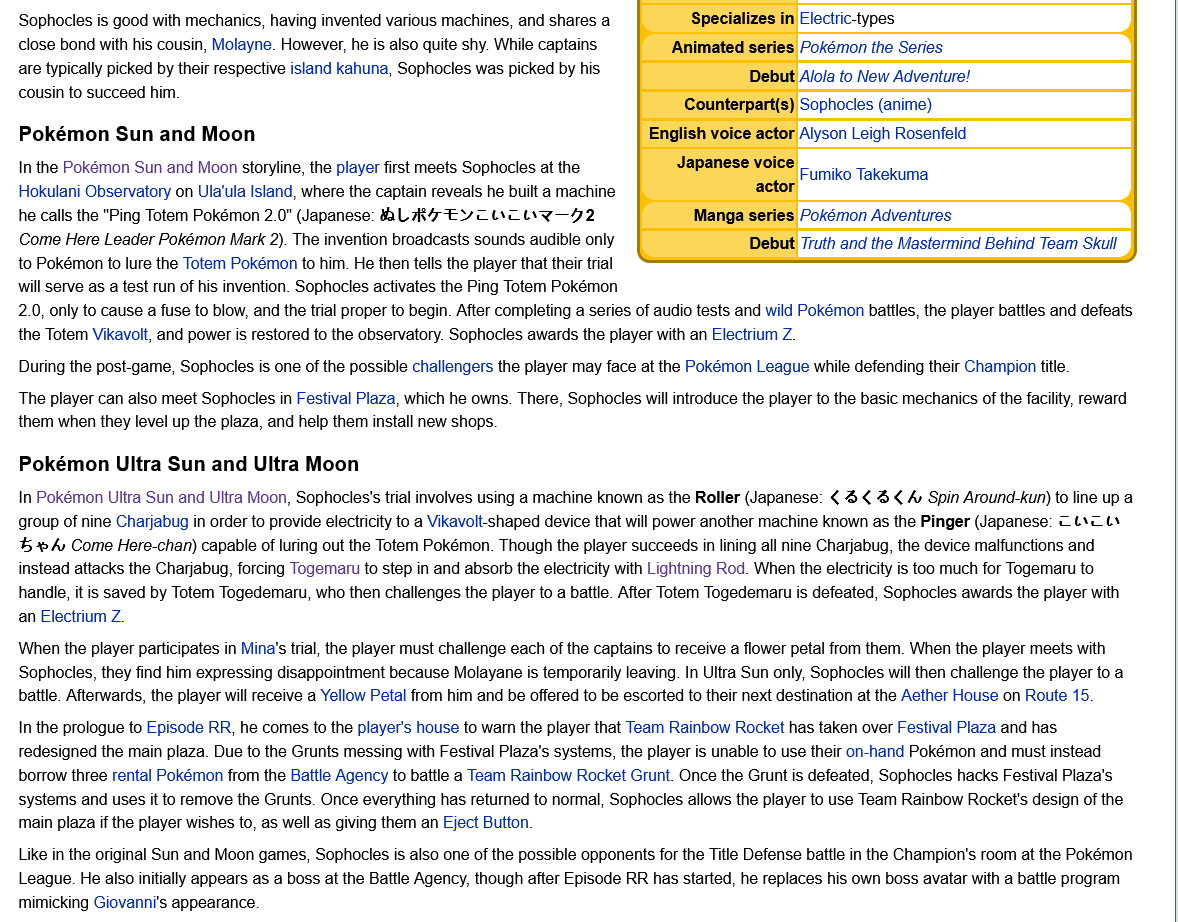Open Pokémon Sun and Moon storyline link
1178x922 pixels.
click(x=150, y=168)
